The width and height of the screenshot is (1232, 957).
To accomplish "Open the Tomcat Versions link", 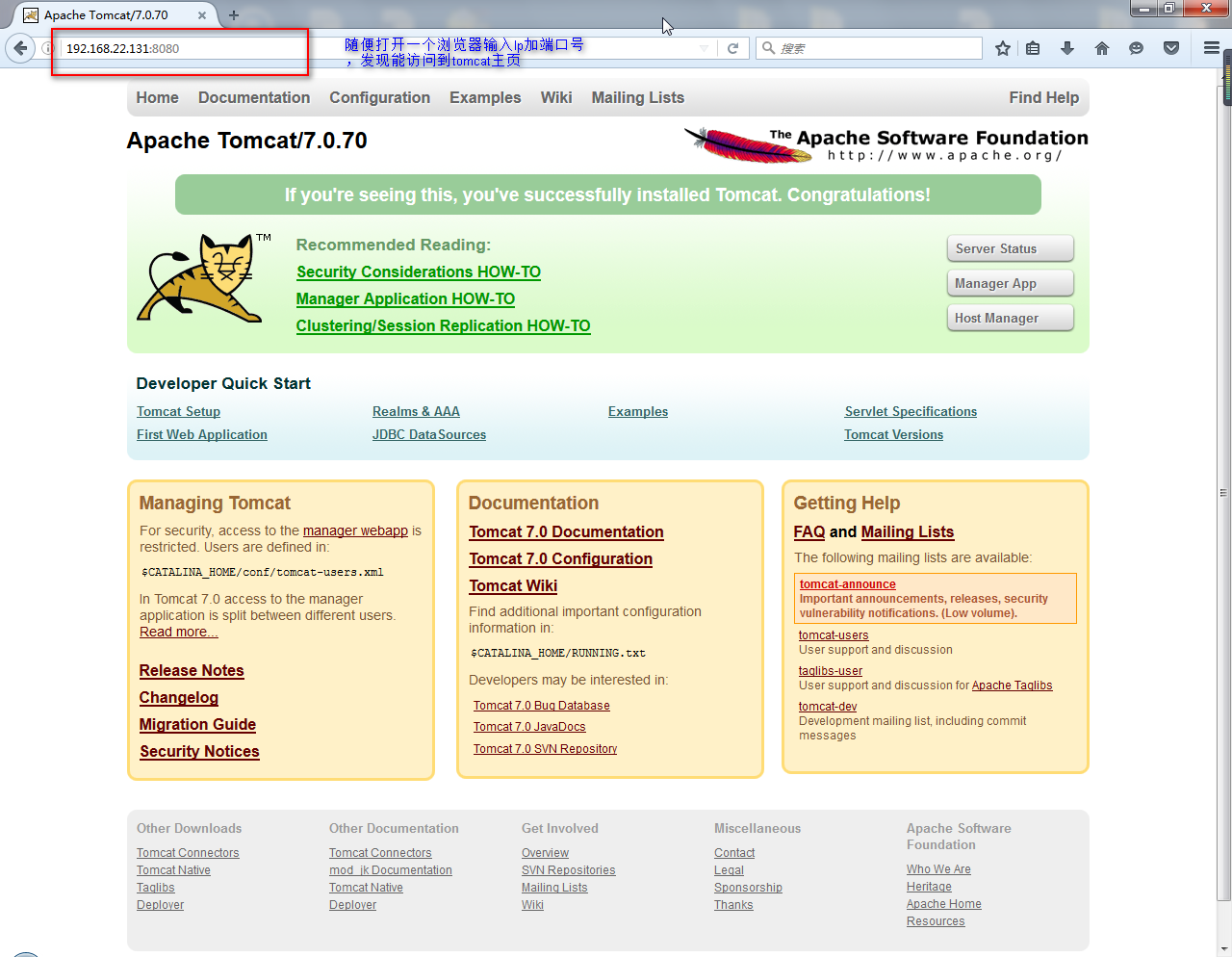I will tap(893, 435).
